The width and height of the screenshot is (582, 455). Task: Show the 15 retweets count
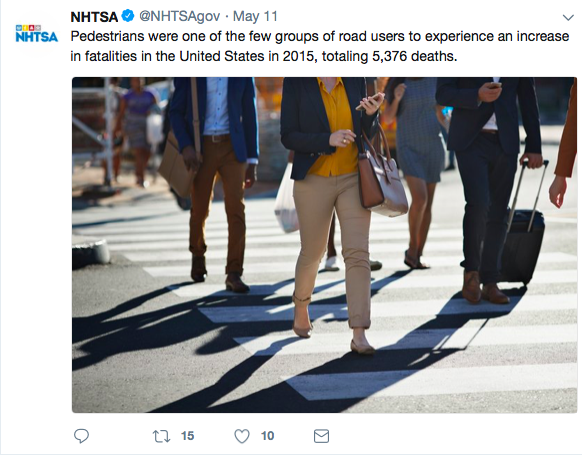pyautogui.click(x=187, y=436)
